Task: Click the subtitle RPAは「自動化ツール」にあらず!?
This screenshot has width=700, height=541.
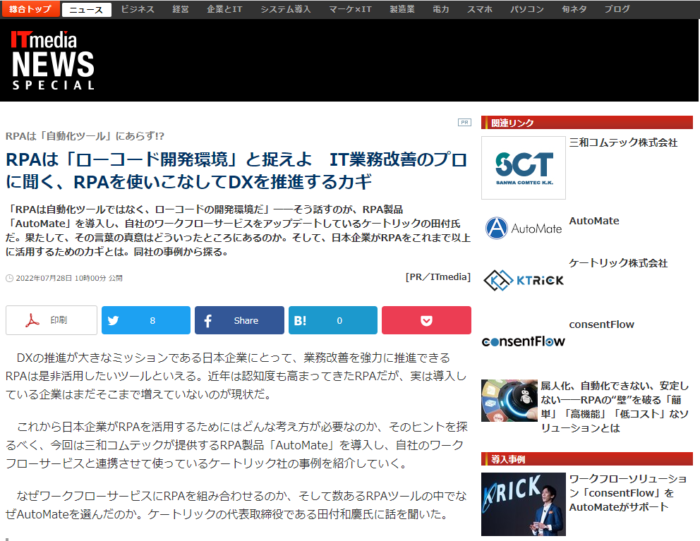Action: coord(85,136)
